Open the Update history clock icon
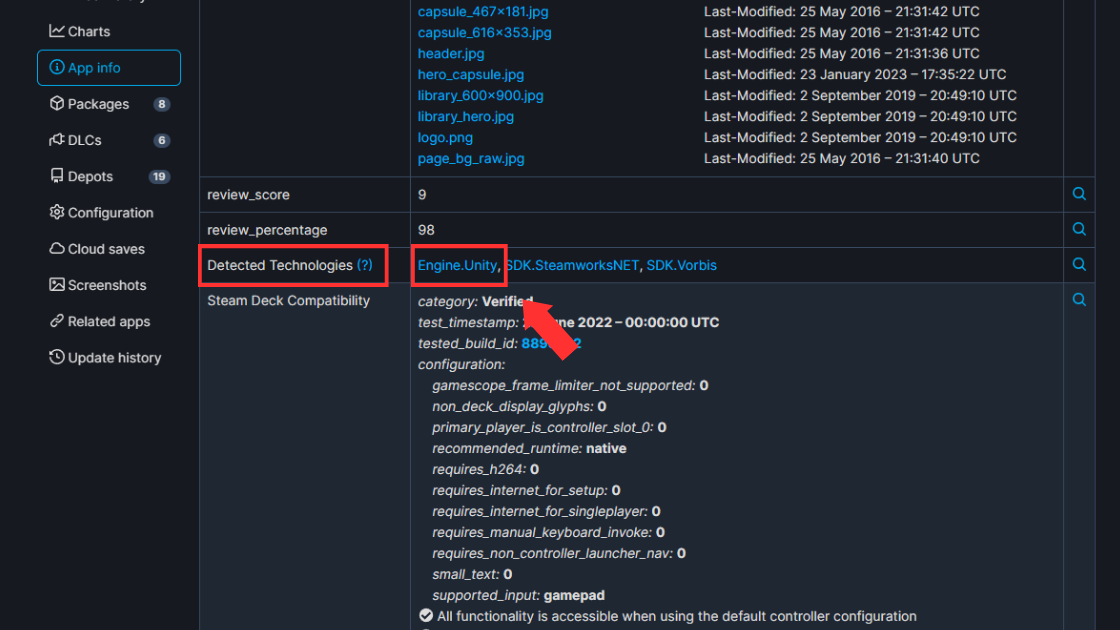The height and width of the screenshot is (630, 1120). point(59,357)
